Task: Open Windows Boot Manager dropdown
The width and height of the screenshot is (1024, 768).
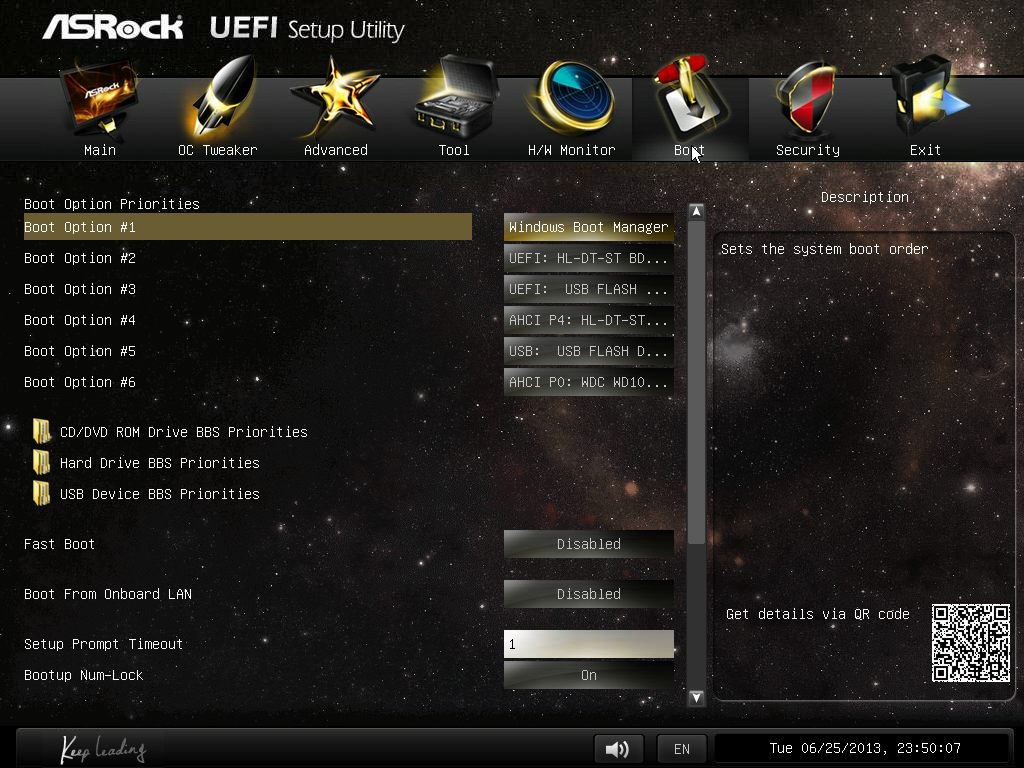Action: (588, 227)
